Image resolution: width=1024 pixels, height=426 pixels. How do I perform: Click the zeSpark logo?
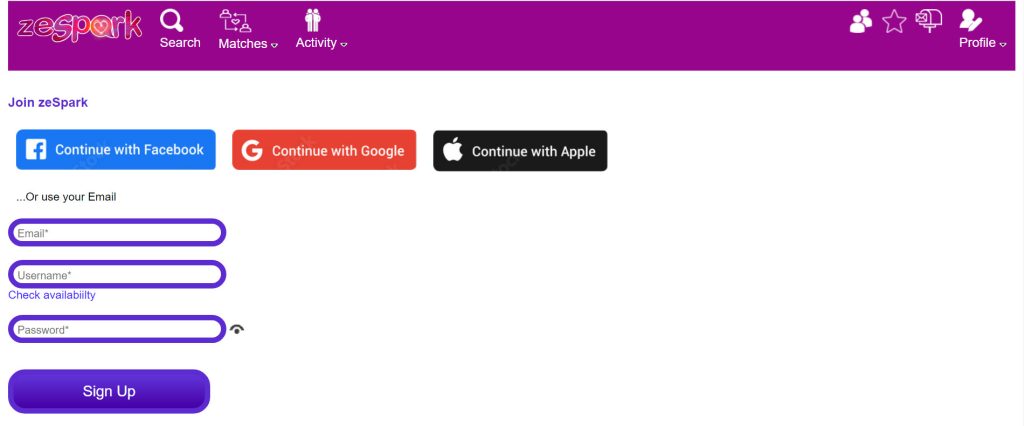79,27
